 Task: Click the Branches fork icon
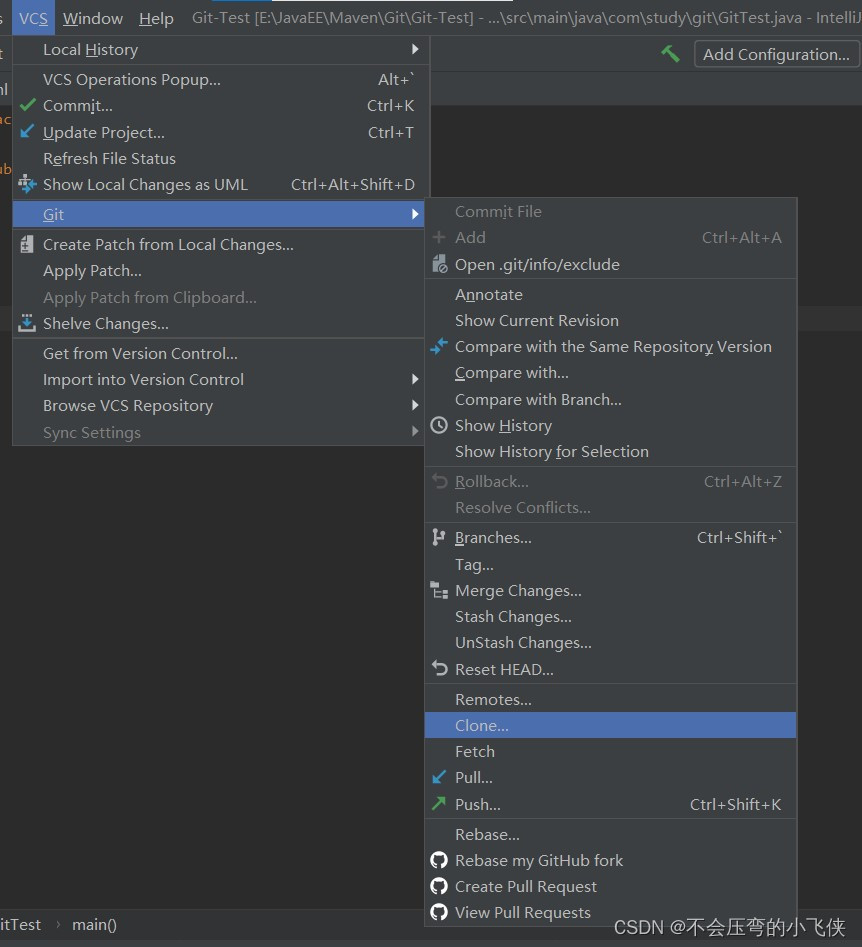[x=439, y=537]
